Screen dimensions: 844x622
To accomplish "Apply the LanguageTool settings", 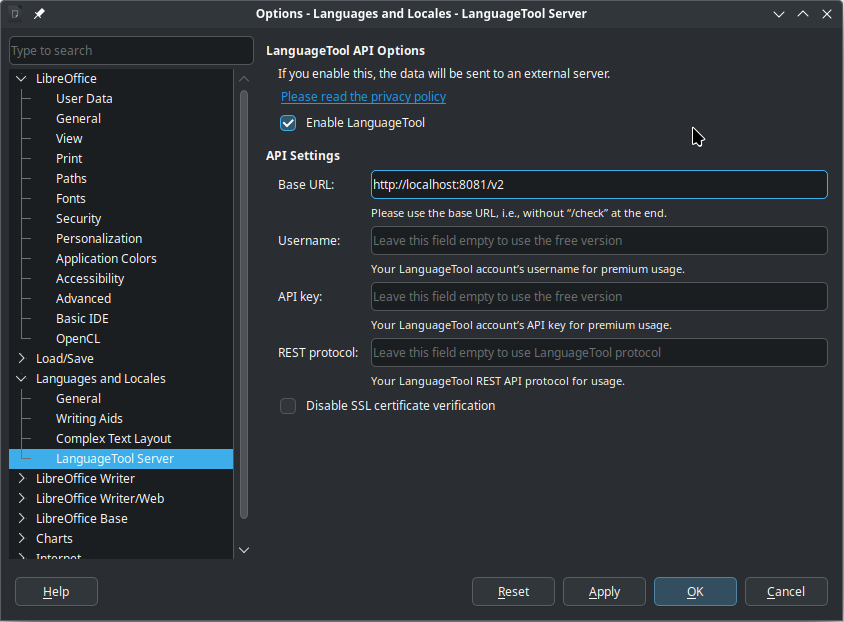I will tap(604, 591).
